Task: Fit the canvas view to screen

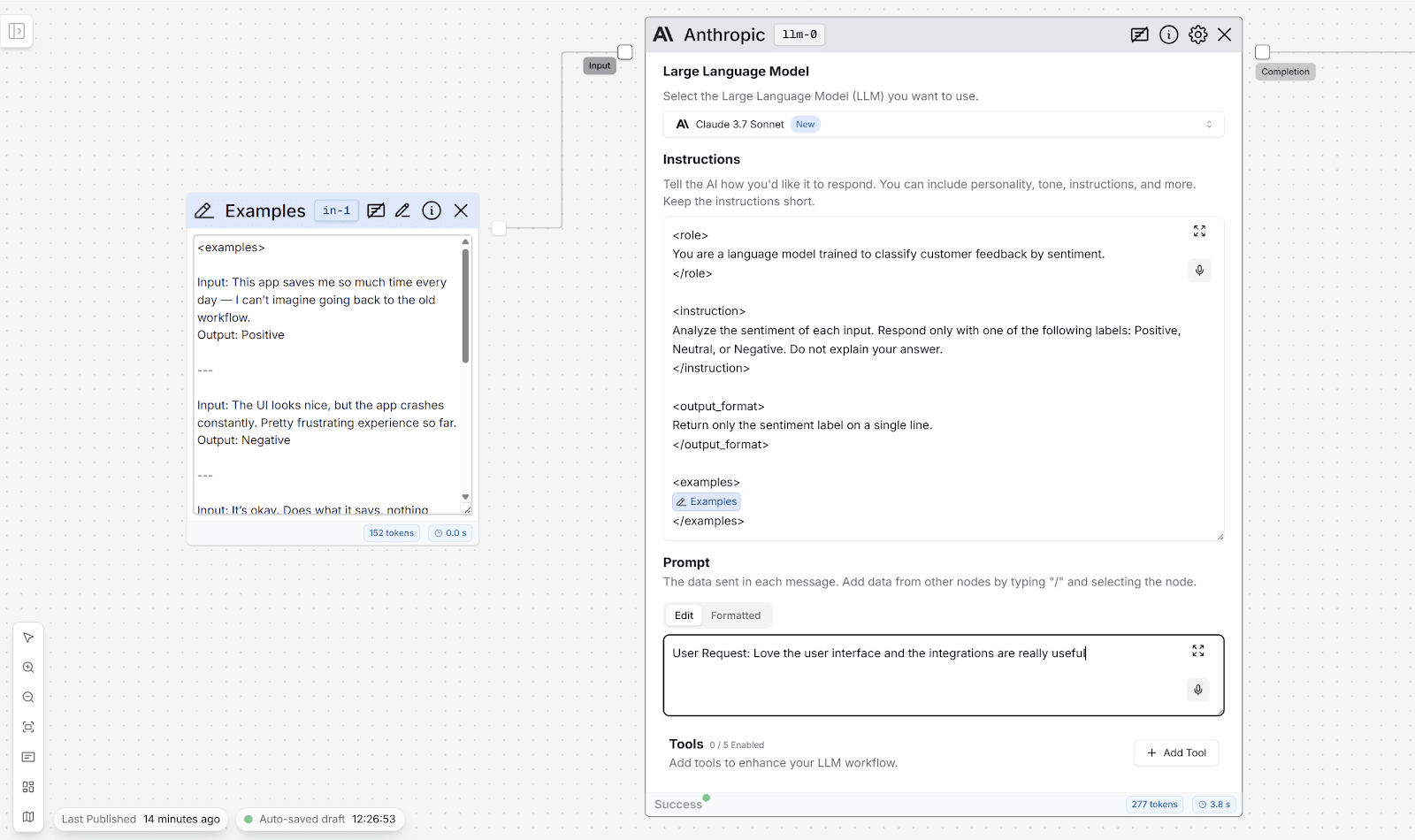Action: 28,727
